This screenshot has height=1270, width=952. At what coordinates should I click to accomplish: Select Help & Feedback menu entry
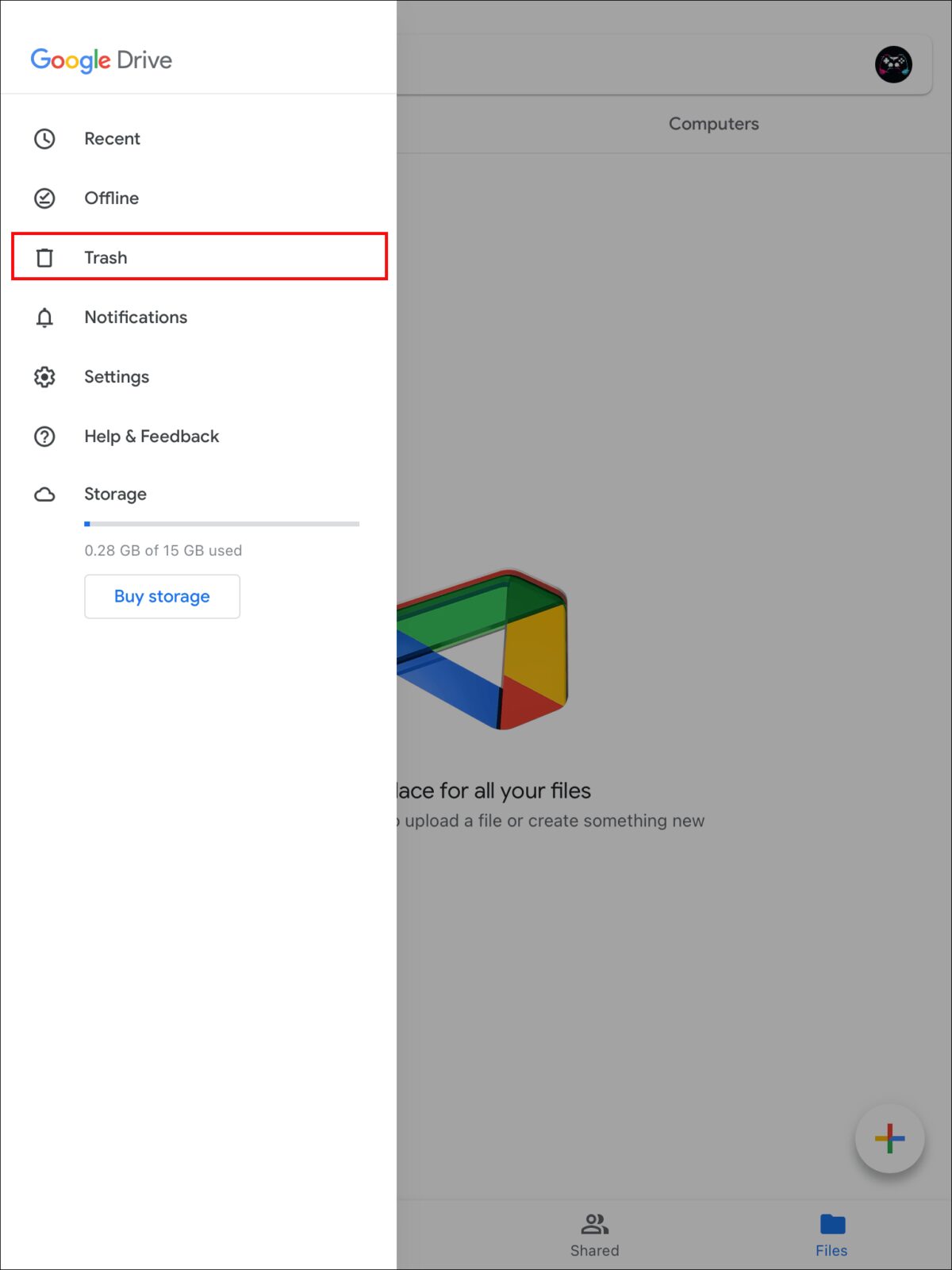(x=152, y=437)
